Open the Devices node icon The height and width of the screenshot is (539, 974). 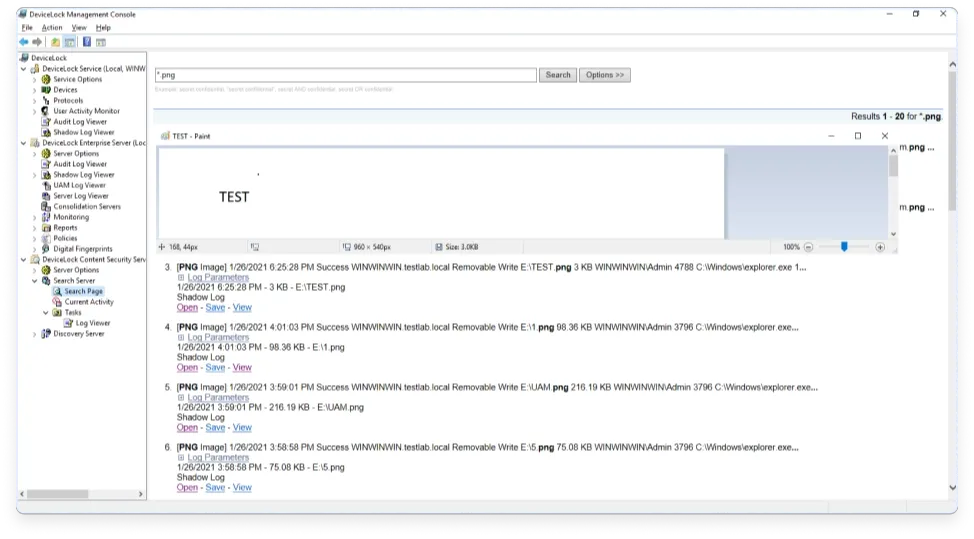(46, 90)
